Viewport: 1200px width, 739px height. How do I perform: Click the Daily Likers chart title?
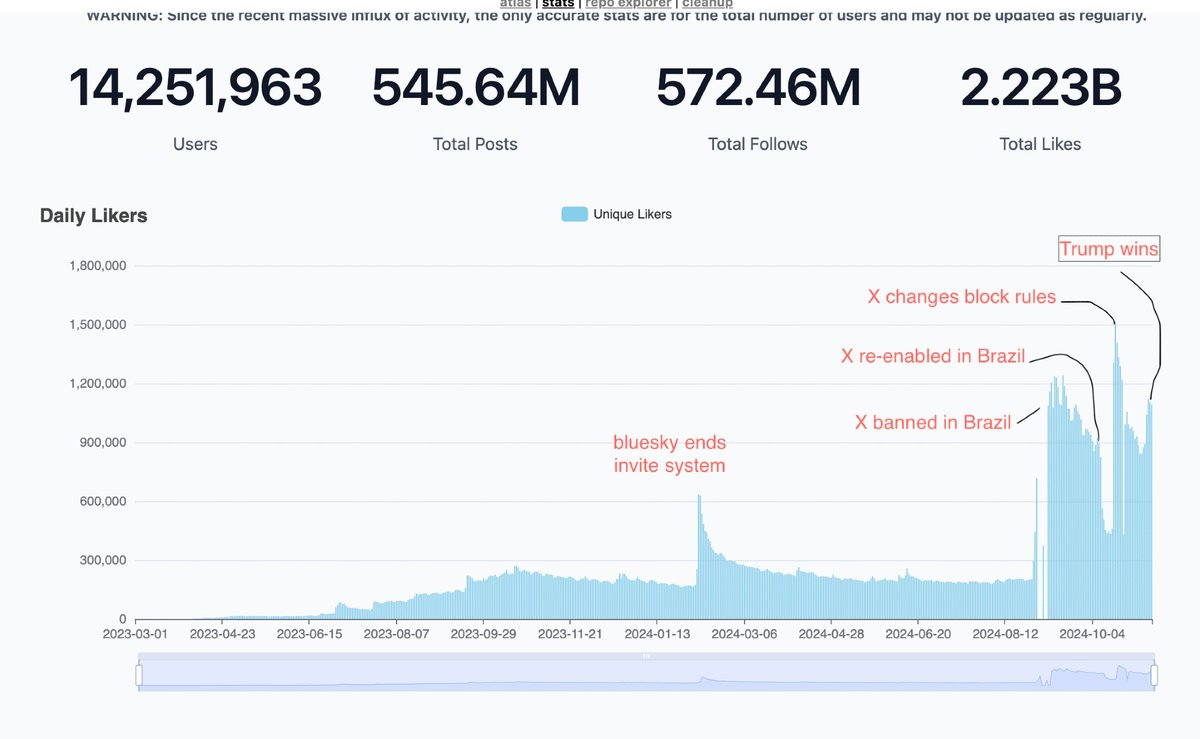coord(93,216)
